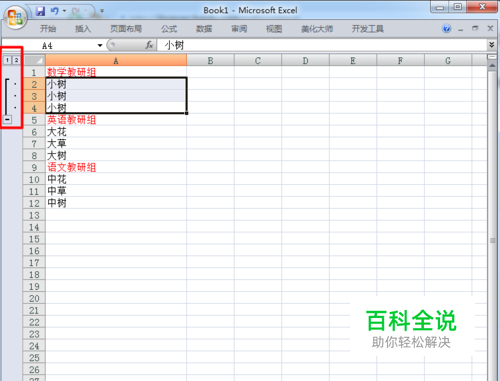Click the insert function fx button
This screenshot has height=381, width=500.
tap(149, 45)
